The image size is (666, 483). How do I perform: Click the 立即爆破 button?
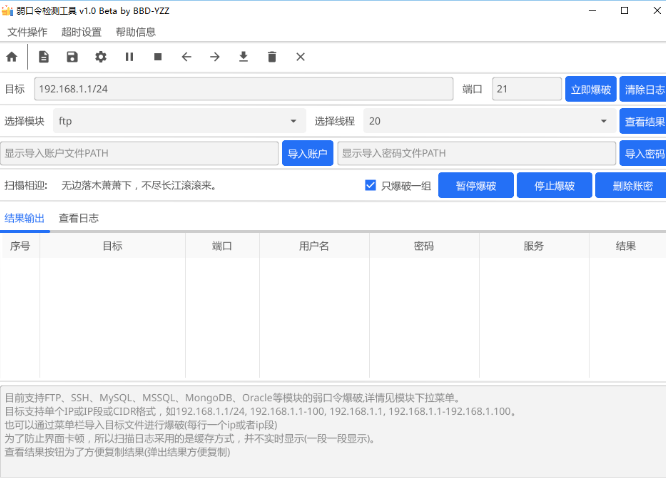point(591,89)
